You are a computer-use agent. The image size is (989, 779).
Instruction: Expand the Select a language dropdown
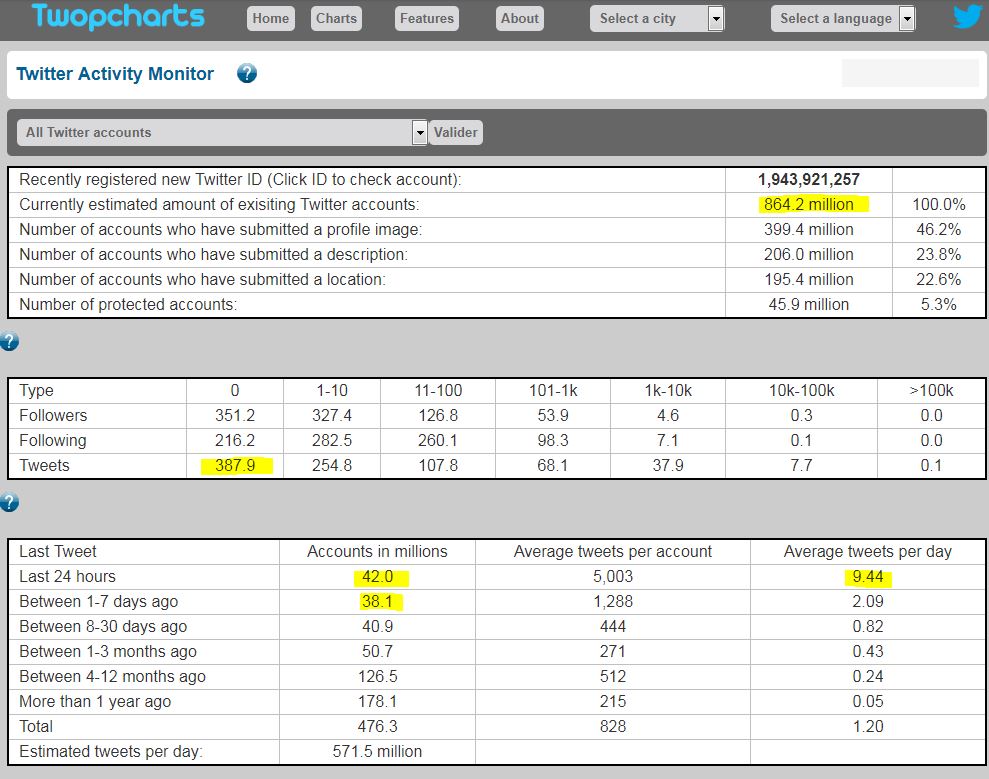click(x=843, y=19)
